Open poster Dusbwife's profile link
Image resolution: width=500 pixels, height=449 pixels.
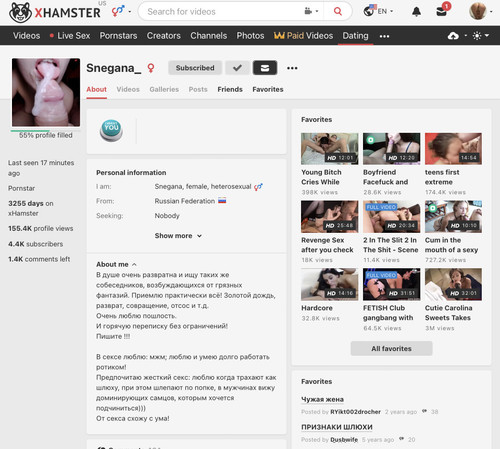[x=344, y=440]
